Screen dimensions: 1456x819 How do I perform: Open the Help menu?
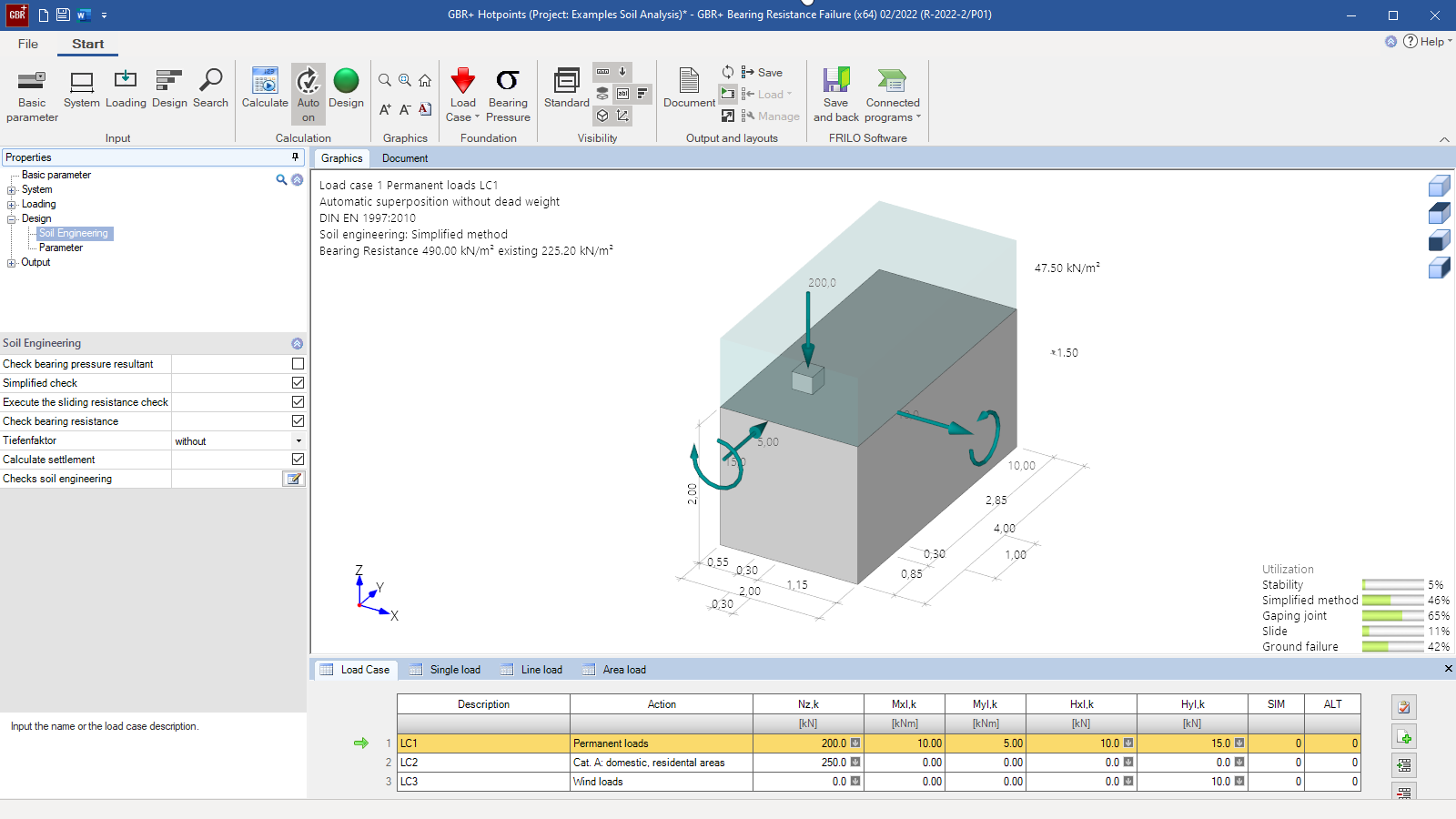[x=1428, y=41]
